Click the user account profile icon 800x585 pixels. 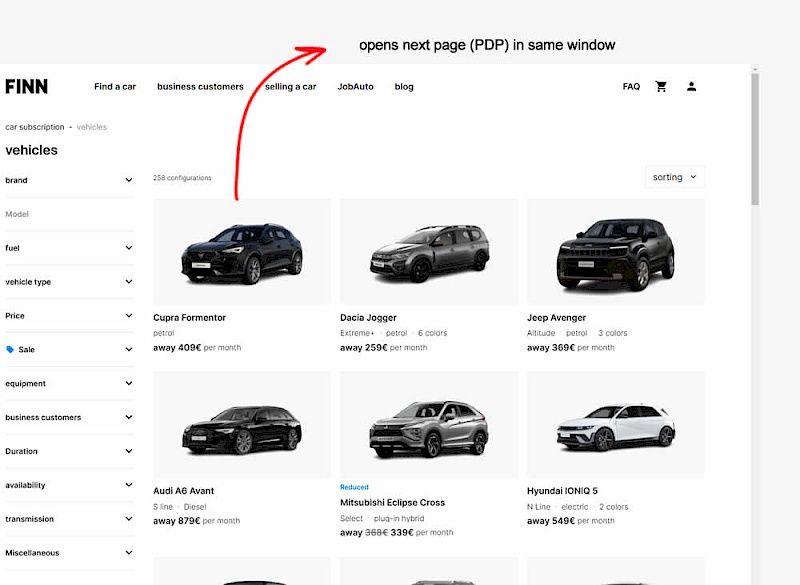click(x=691, y=87)
